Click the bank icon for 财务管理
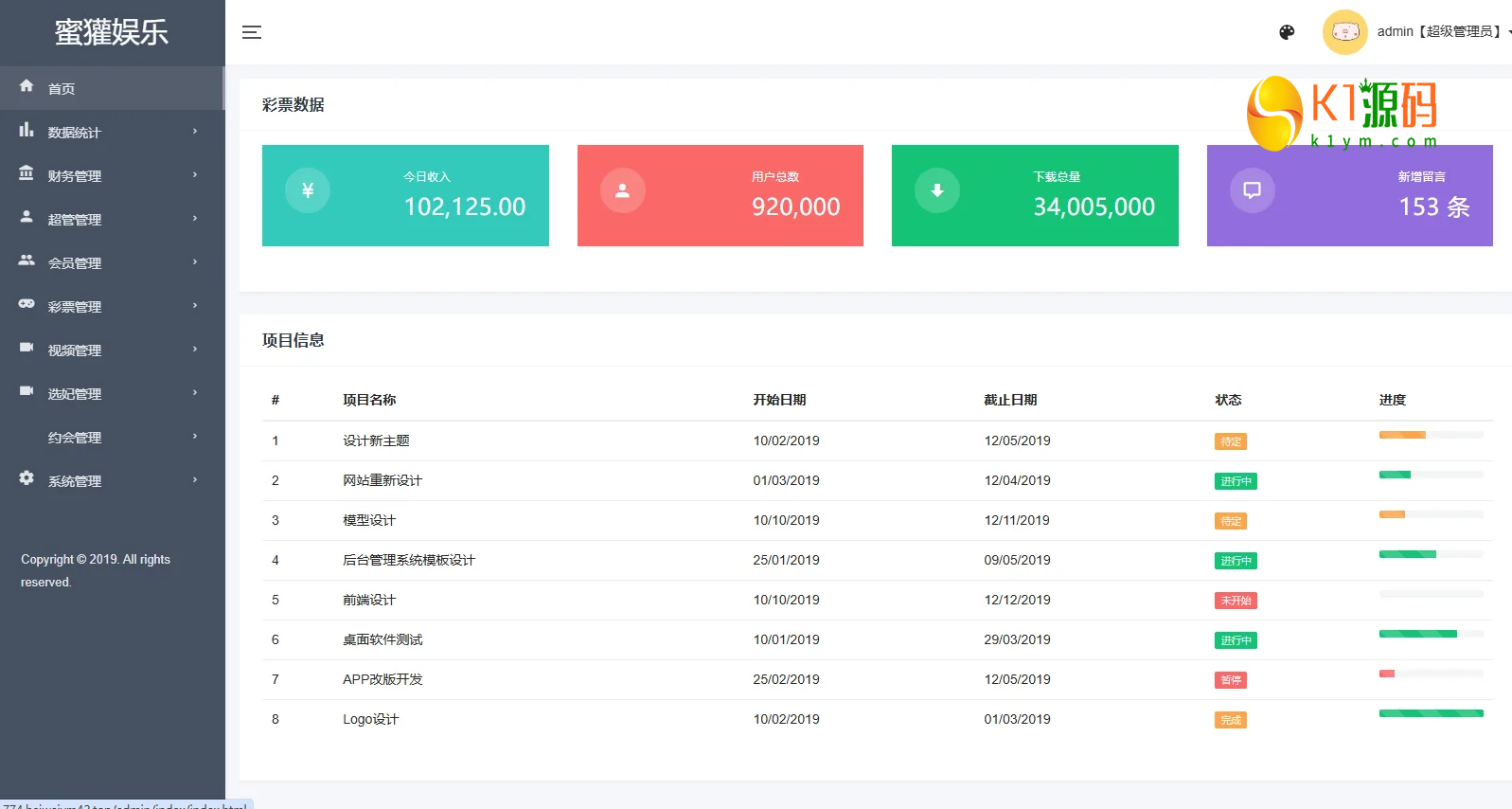The height and width of the screenshot is (809, 1512). [27, 173]
